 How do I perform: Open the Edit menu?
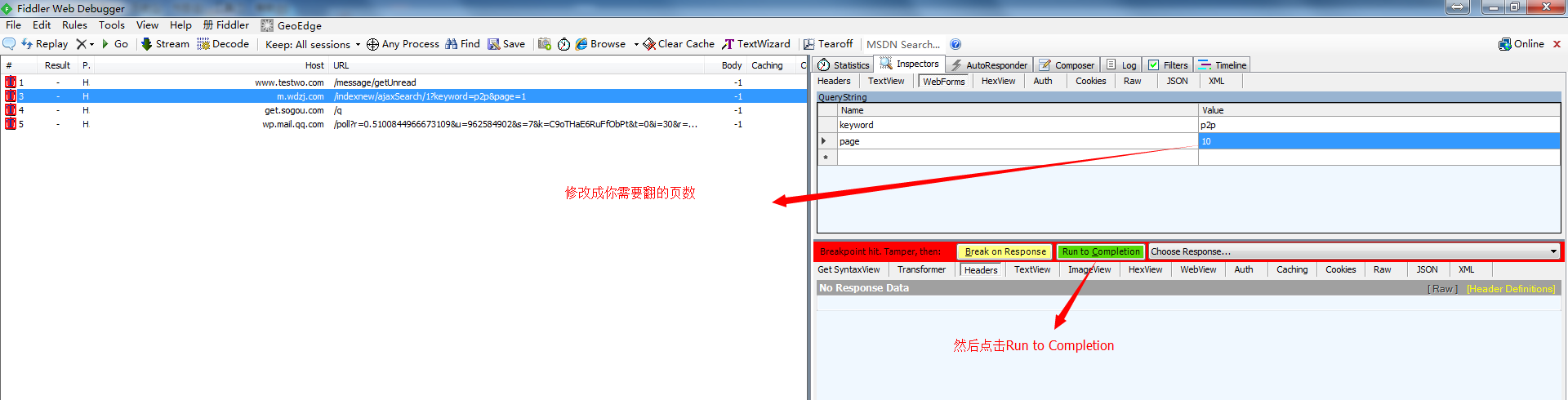click(x=42, y=25)
